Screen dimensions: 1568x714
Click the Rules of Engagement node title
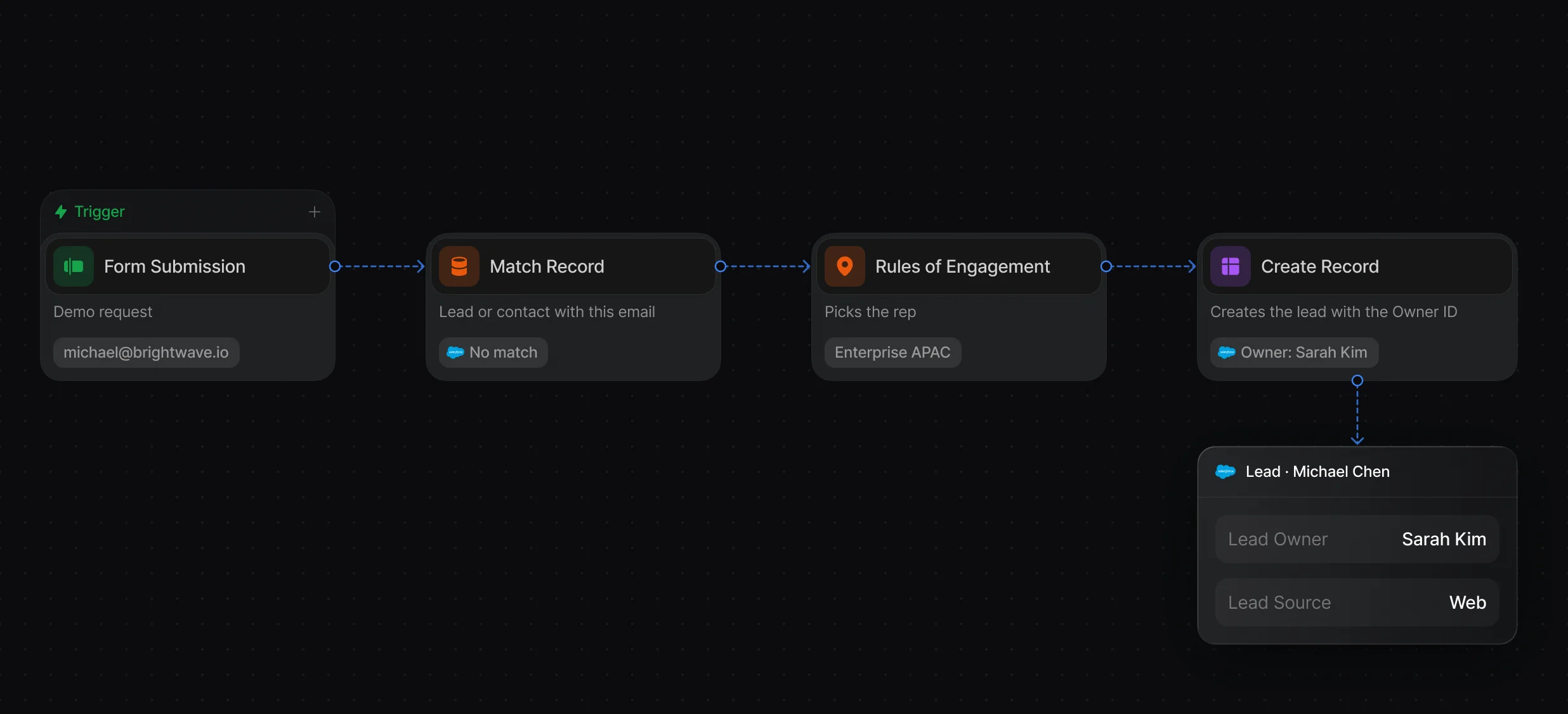[963, 266]
